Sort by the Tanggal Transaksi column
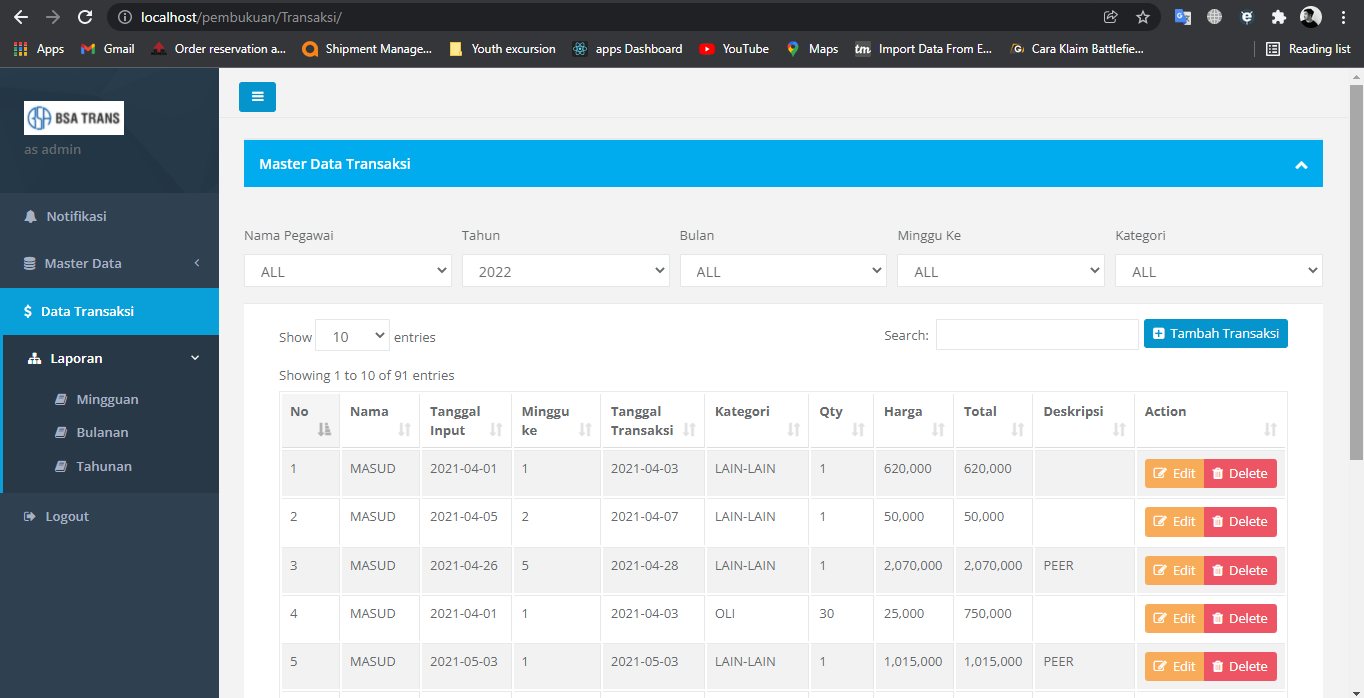This screenshot has height=698, width=1364. click(x=653, y=420)
